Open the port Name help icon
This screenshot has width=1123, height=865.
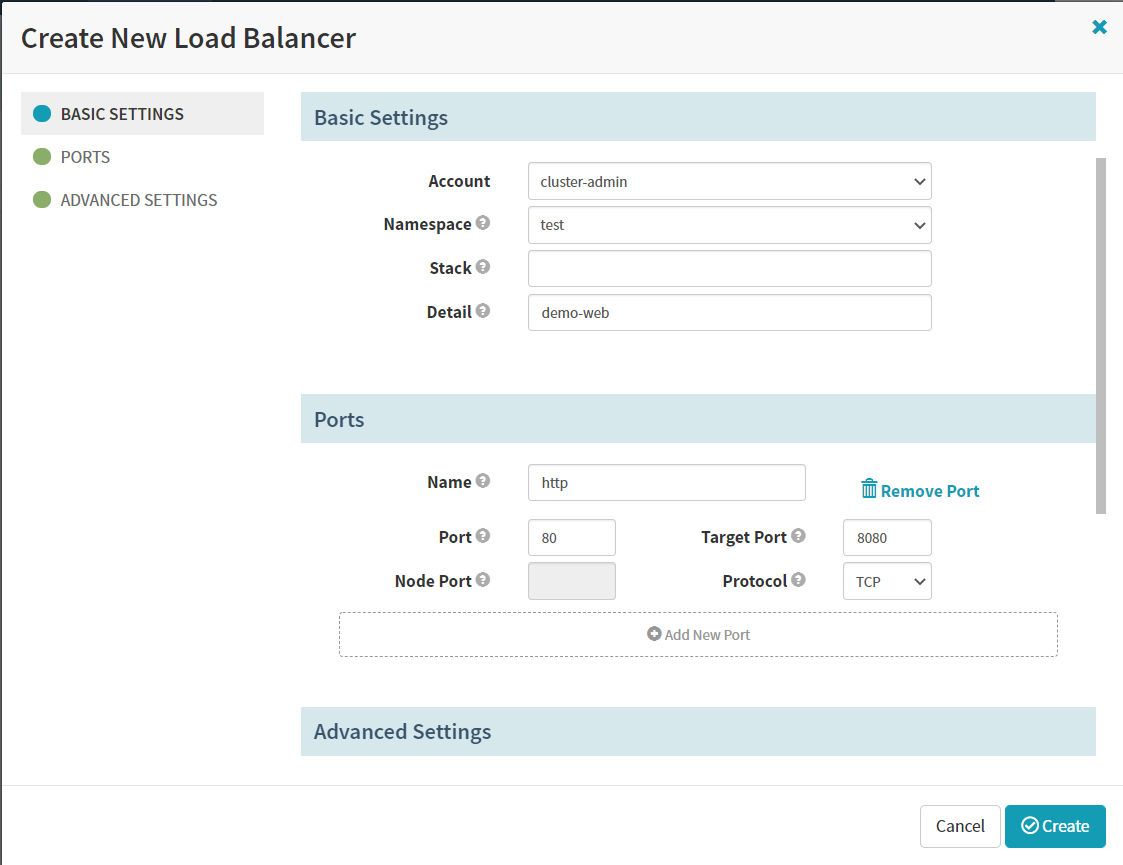[x=483, y=480]
